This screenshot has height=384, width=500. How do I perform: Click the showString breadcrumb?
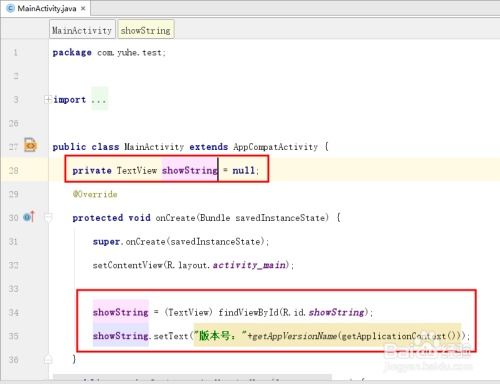[146, 30]
